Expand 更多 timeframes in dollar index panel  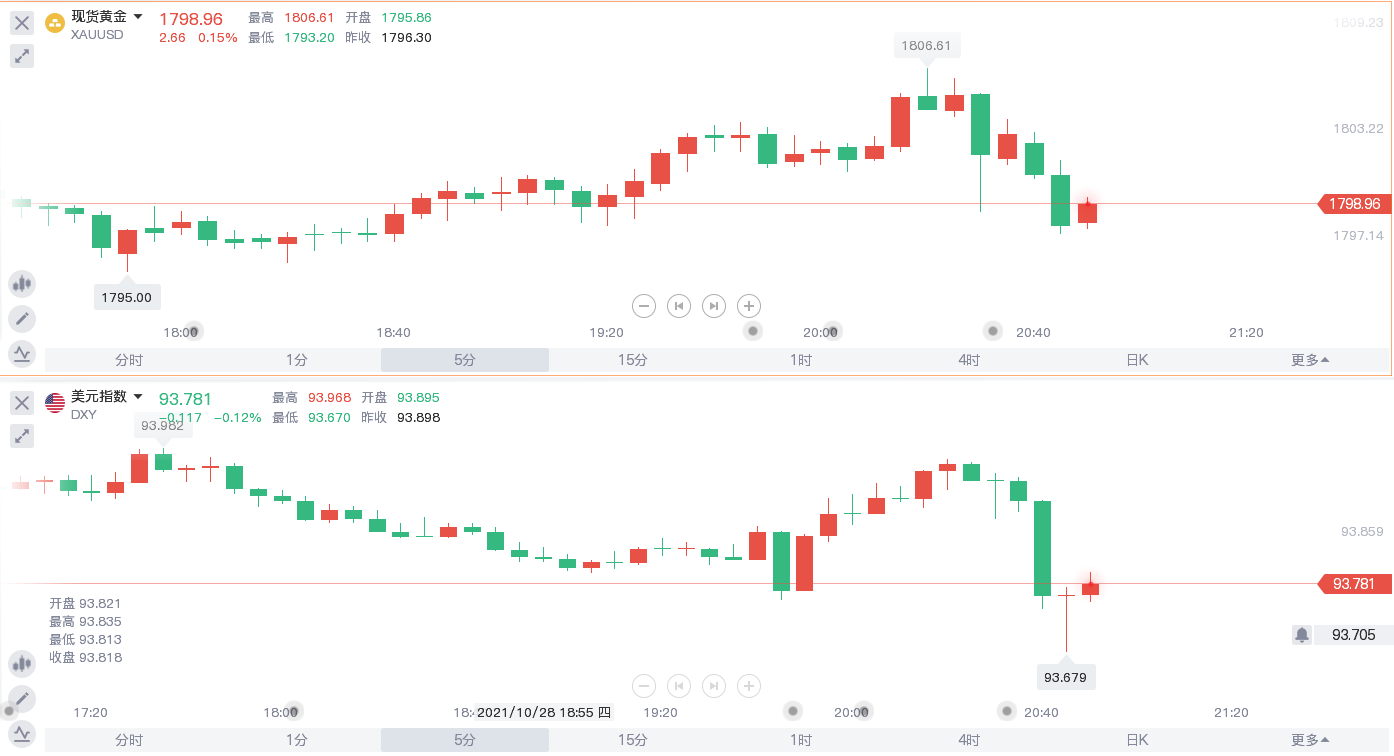(1310, 740)
